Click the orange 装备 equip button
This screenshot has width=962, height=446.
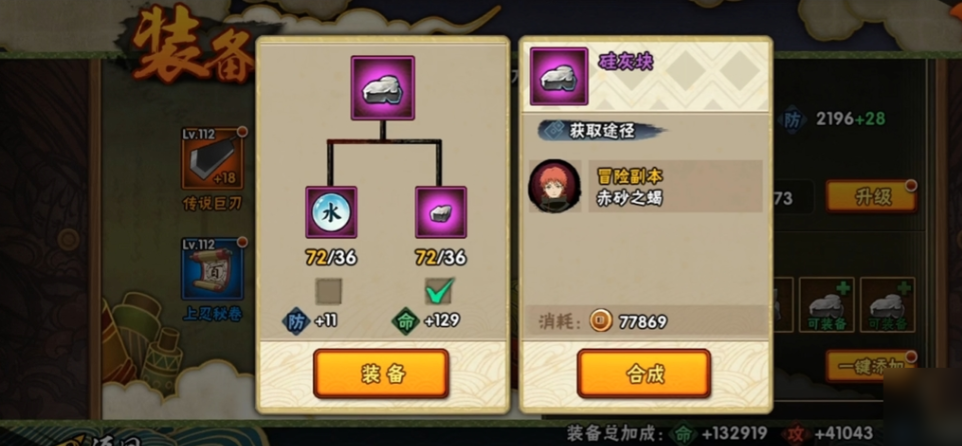pyautogui.click(x=381, y=374)
